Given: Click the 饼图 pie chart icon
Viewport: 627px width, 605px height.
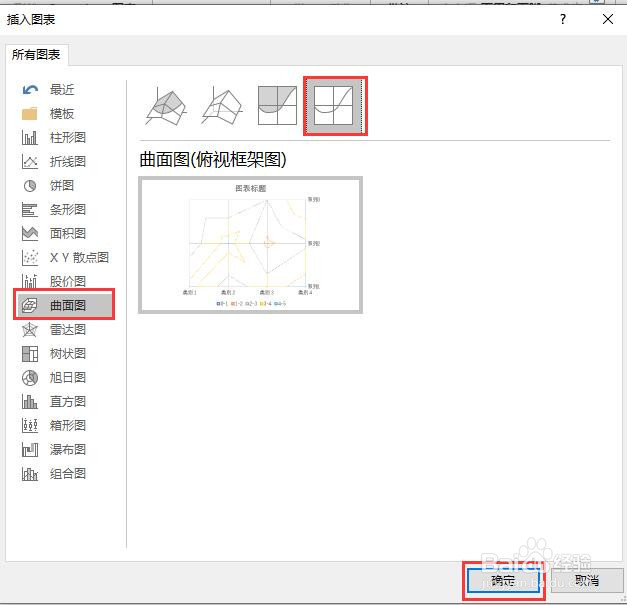Looking at the screenshot, I should [30, 186].
